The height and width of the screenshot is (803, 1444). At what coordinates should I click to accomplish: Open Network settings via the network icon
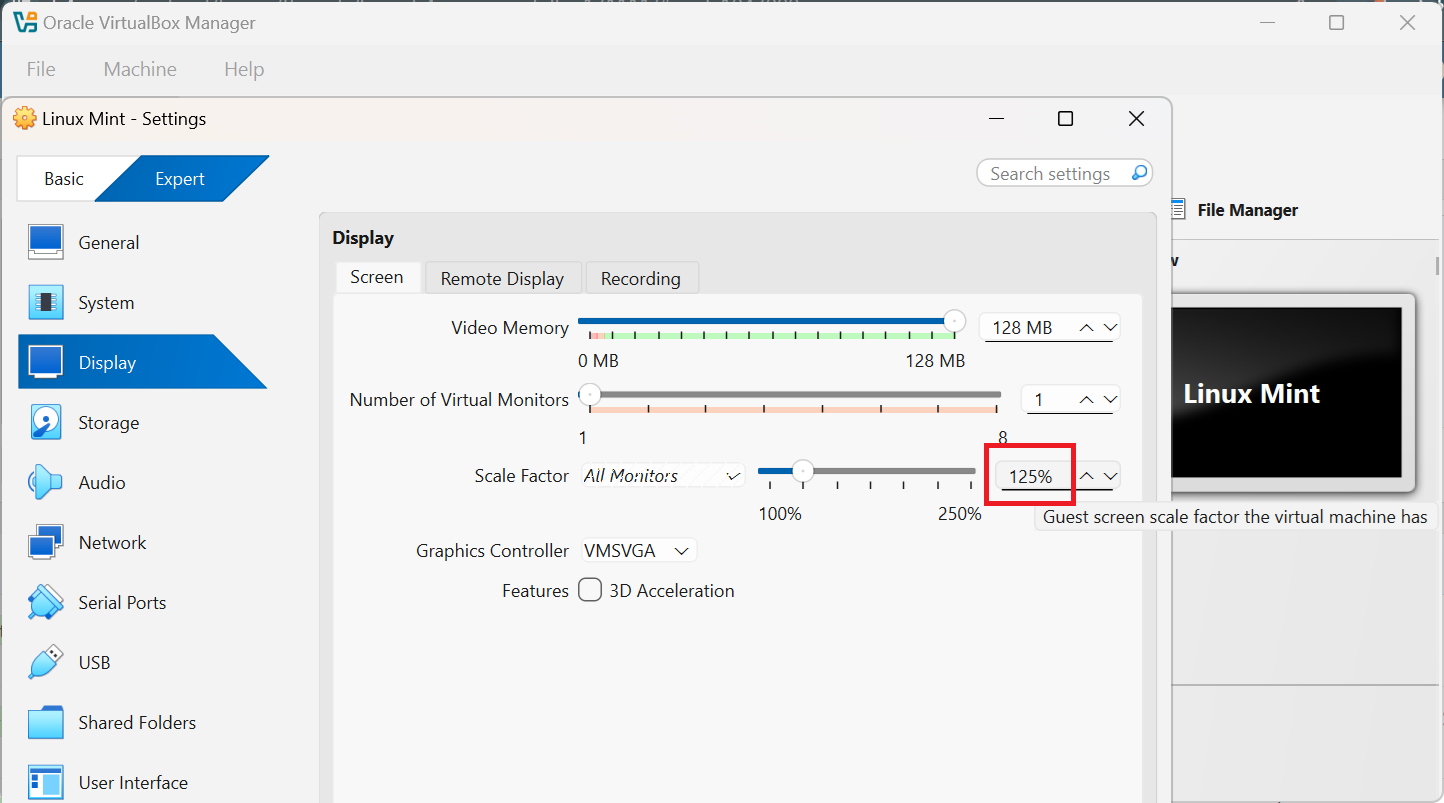coord(46,542)
